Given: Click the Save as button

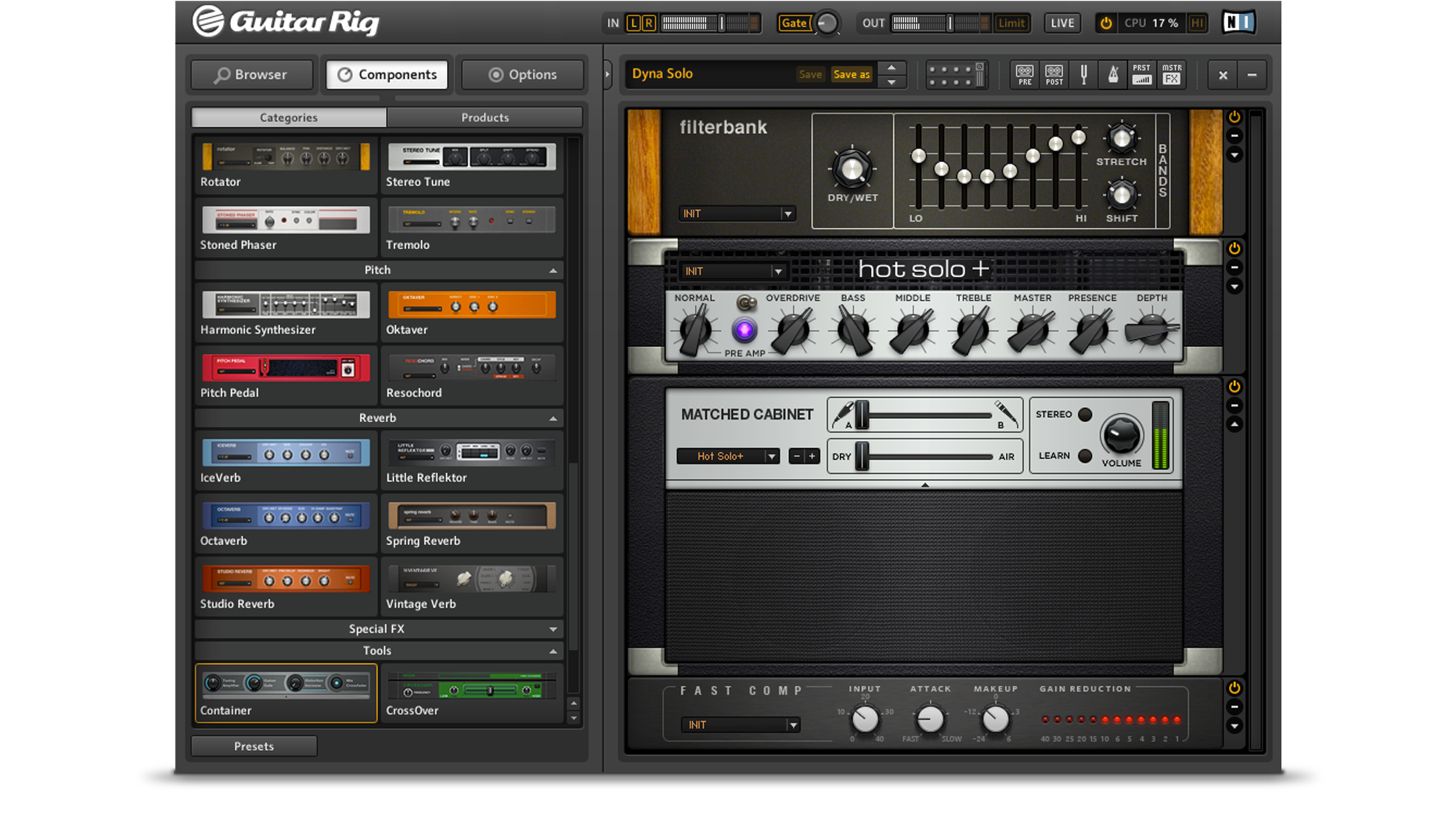Looking at the screenshot, I should [x=851, y=74].
